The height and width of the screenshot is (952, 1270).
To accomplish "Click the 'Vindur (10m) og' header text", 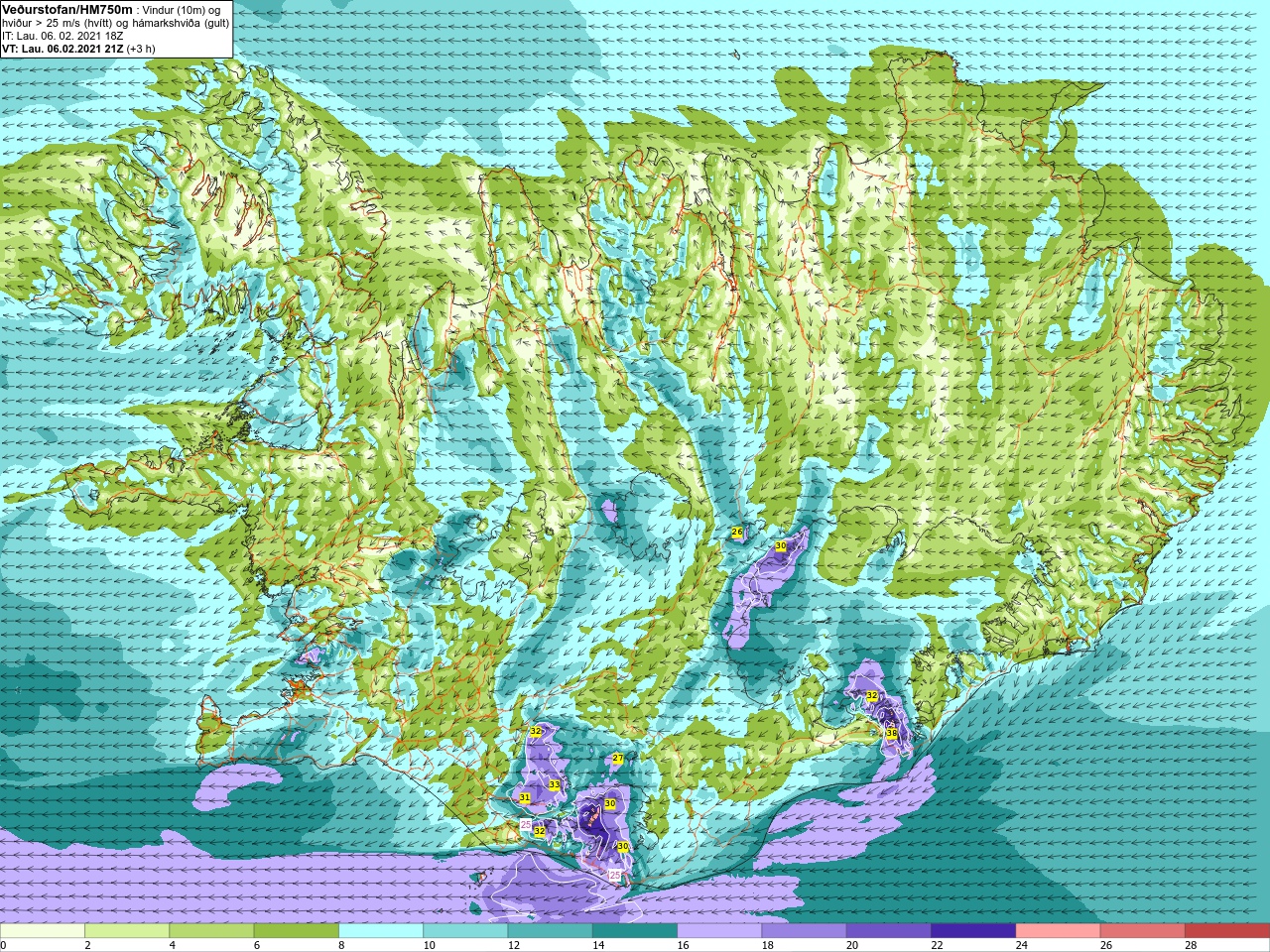I will tap(182, 10).
